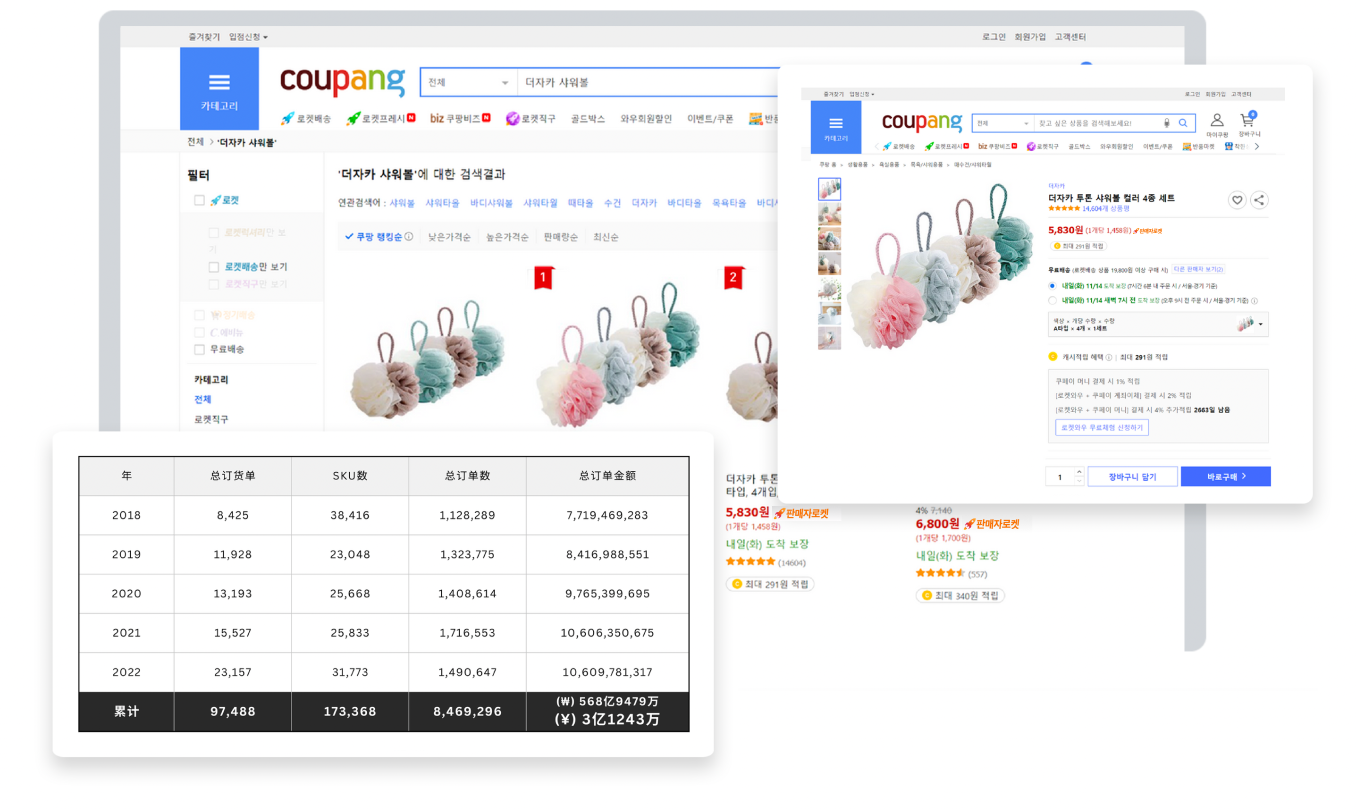Click the magnifier search icon in product page

point(1183,123)
